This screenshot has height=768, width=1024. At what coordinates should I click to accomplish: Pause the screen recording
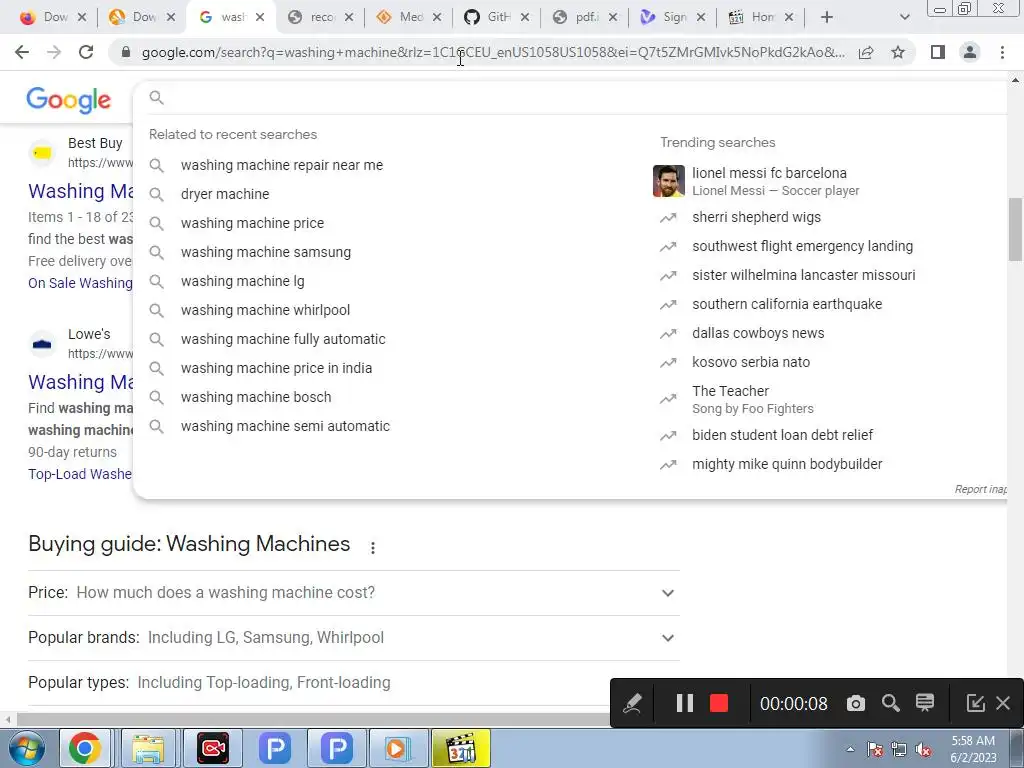[x=684, y=703]
